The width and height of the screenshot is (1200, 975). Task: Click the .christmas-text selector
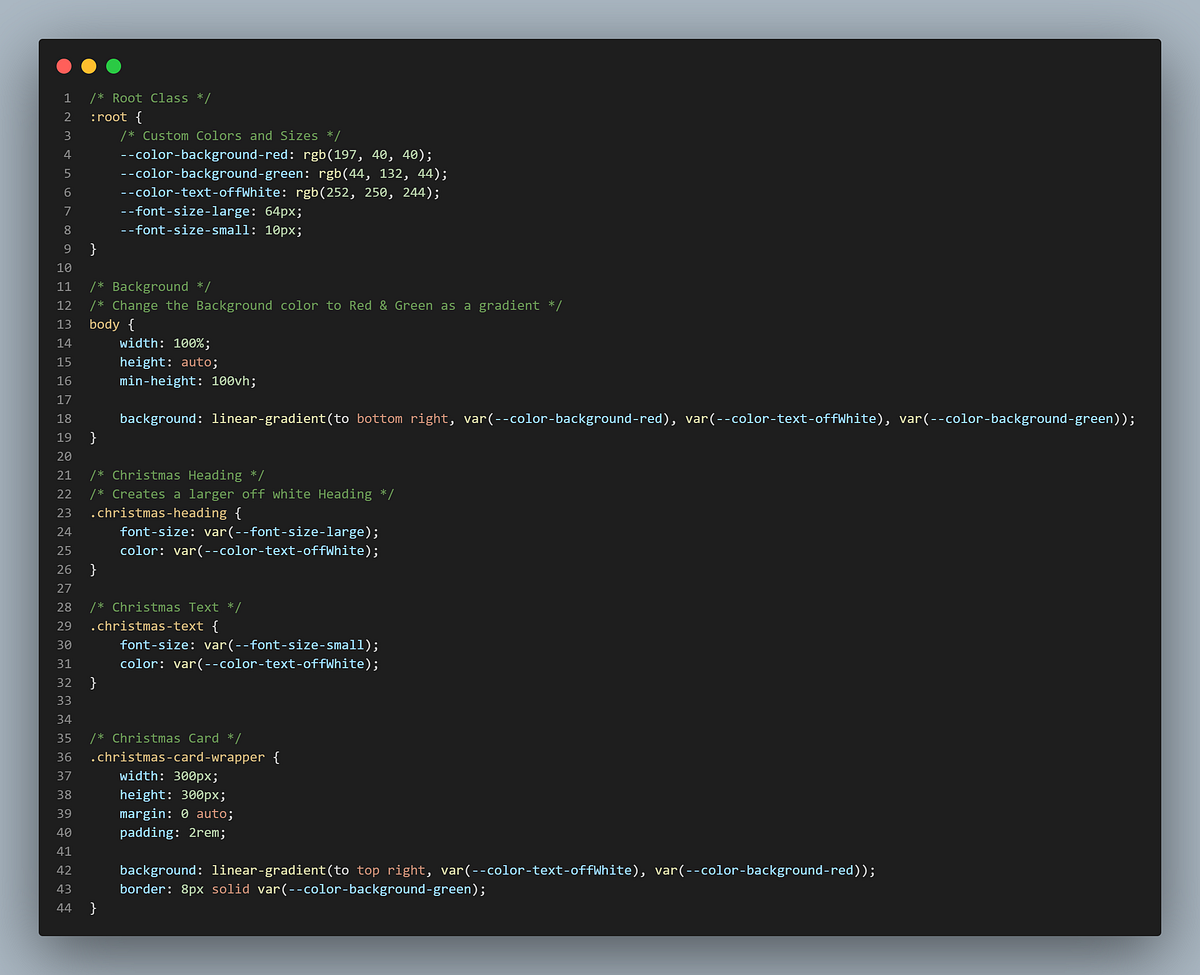(145, 625)
